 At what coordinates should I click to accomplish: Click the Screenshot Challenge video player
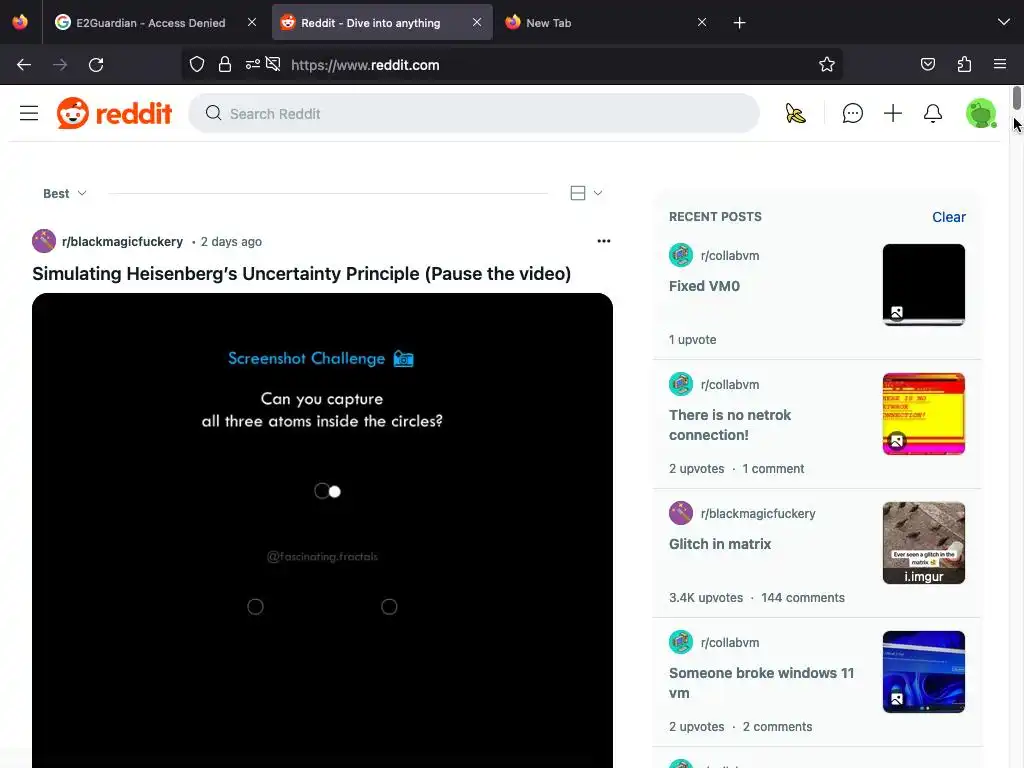point(323,530)
